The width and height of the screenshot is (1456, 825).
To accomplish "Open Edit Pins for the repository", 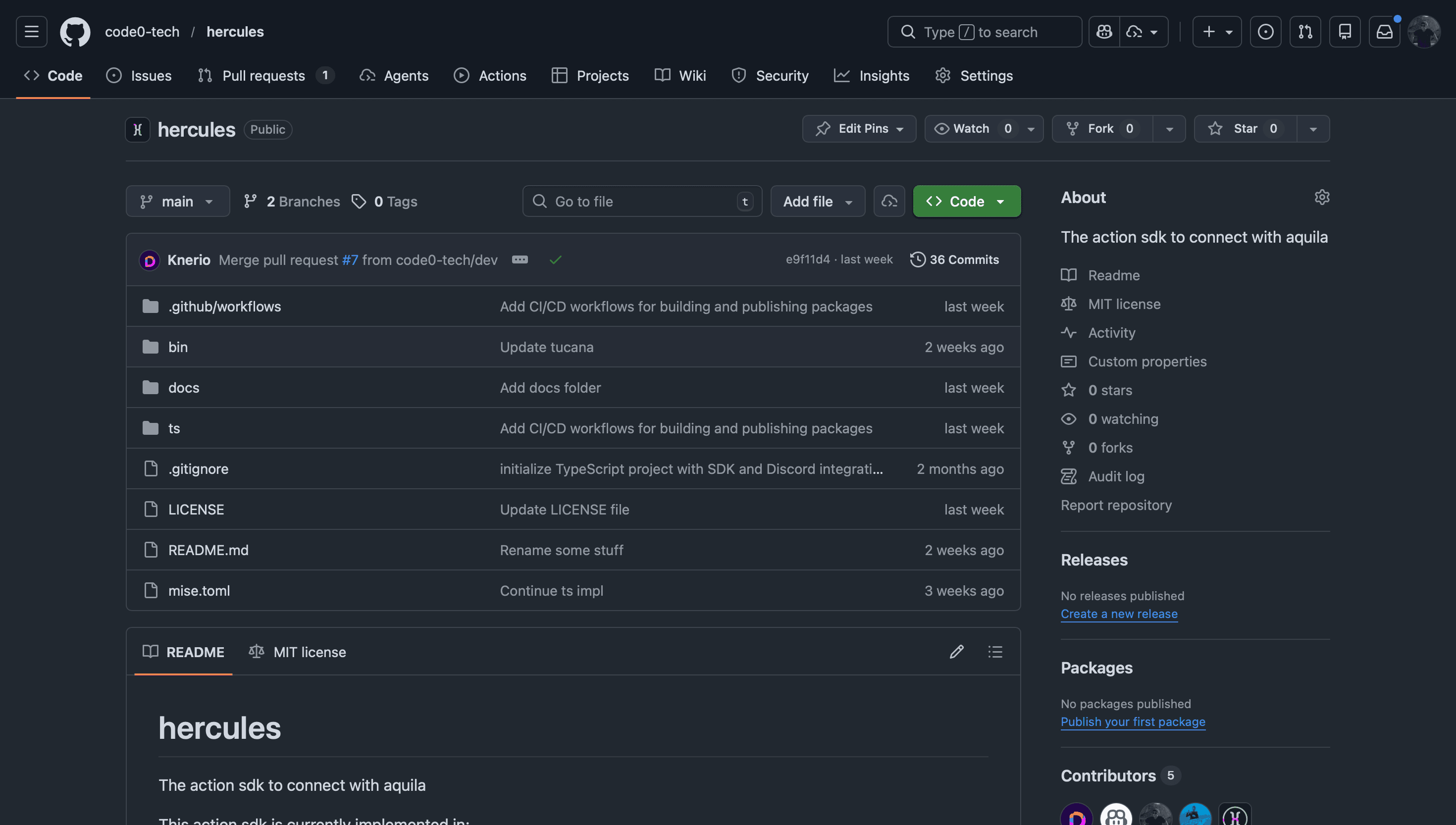I will [x=859, y=128].
